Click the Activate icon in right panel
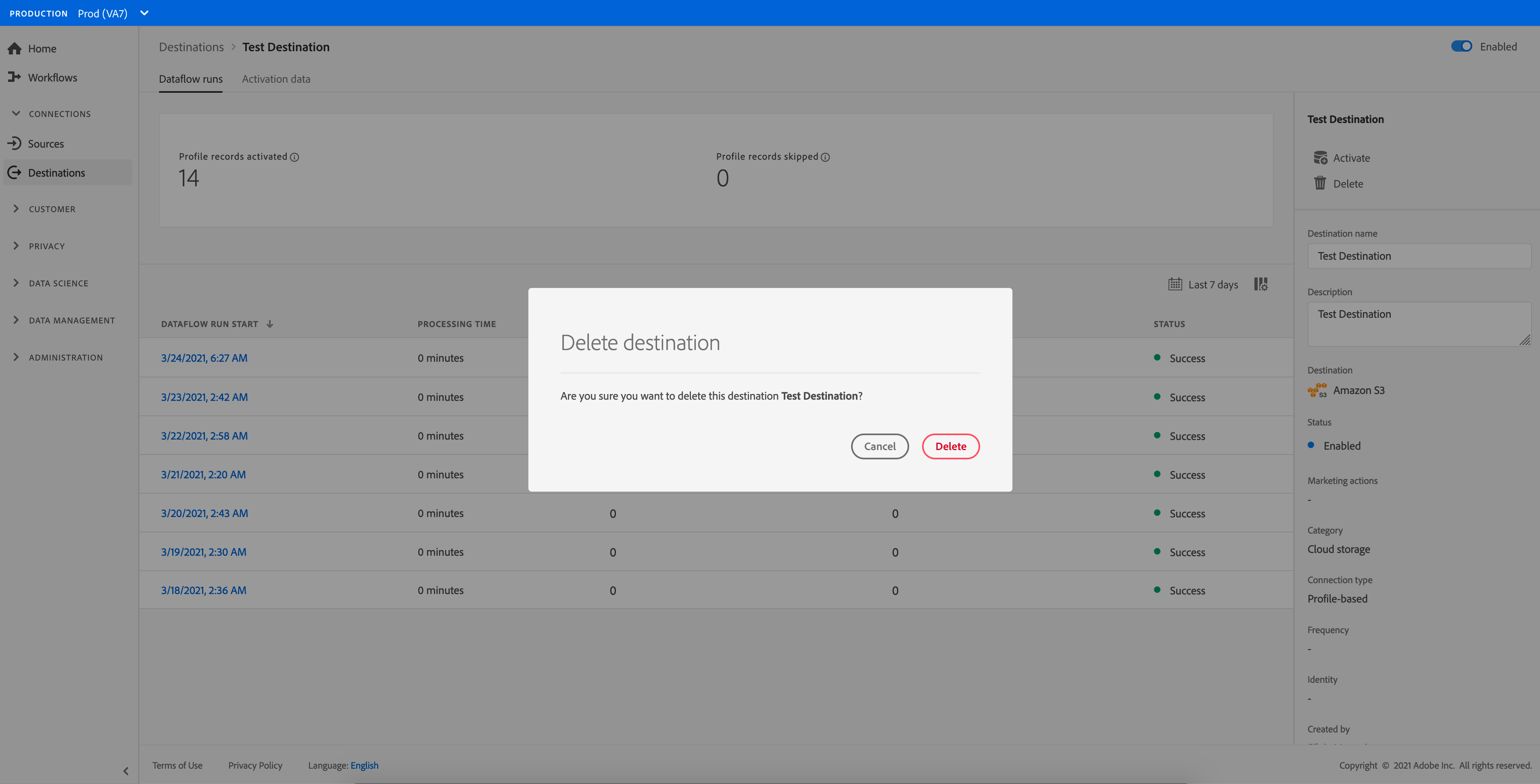 (x=1320, y=158)
